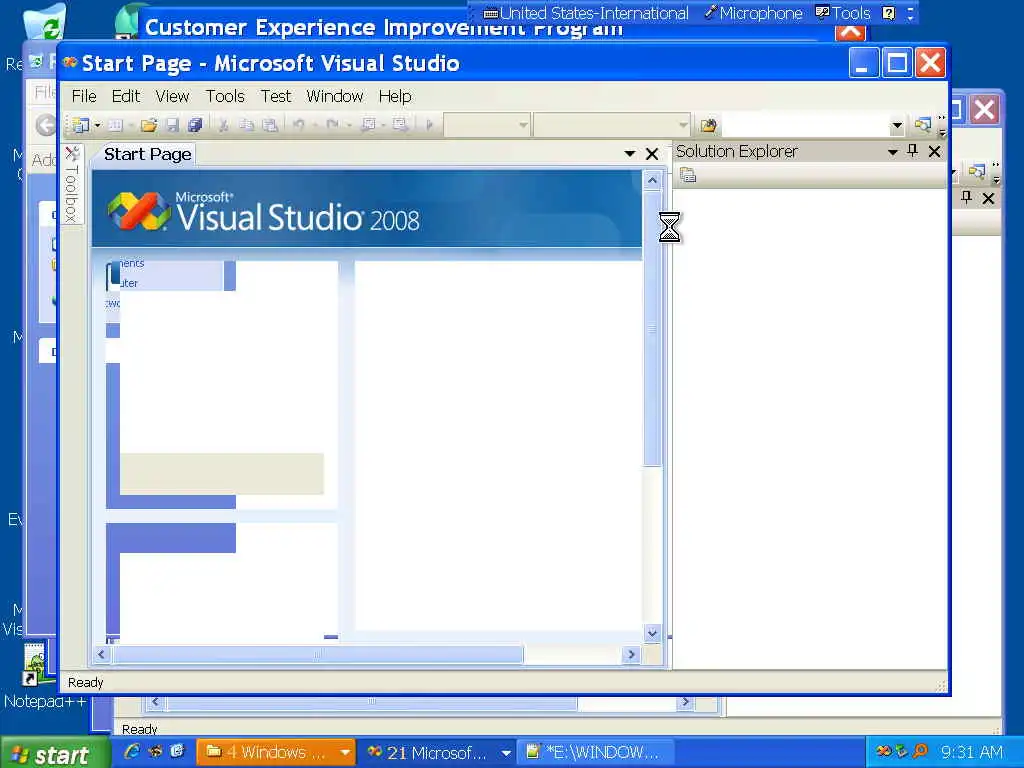Open the Solution Configurations combo box

click(x=487, y=124)
